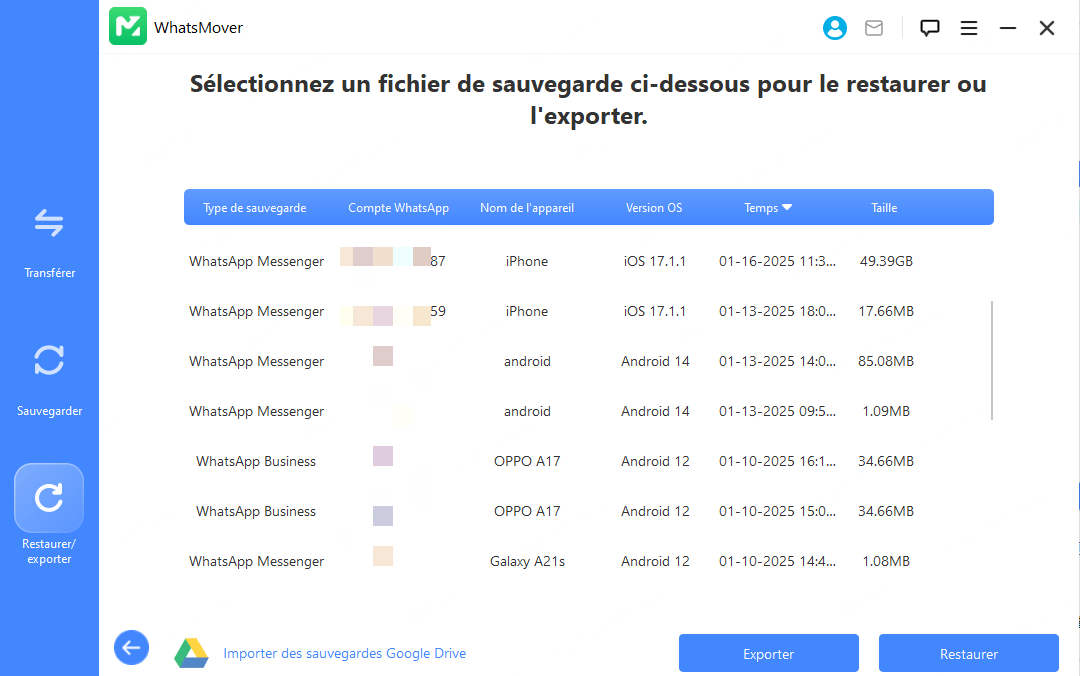The image size is (1080, 676).
Task: Click the Google Drive logo icon
Action: coord(191,653)
